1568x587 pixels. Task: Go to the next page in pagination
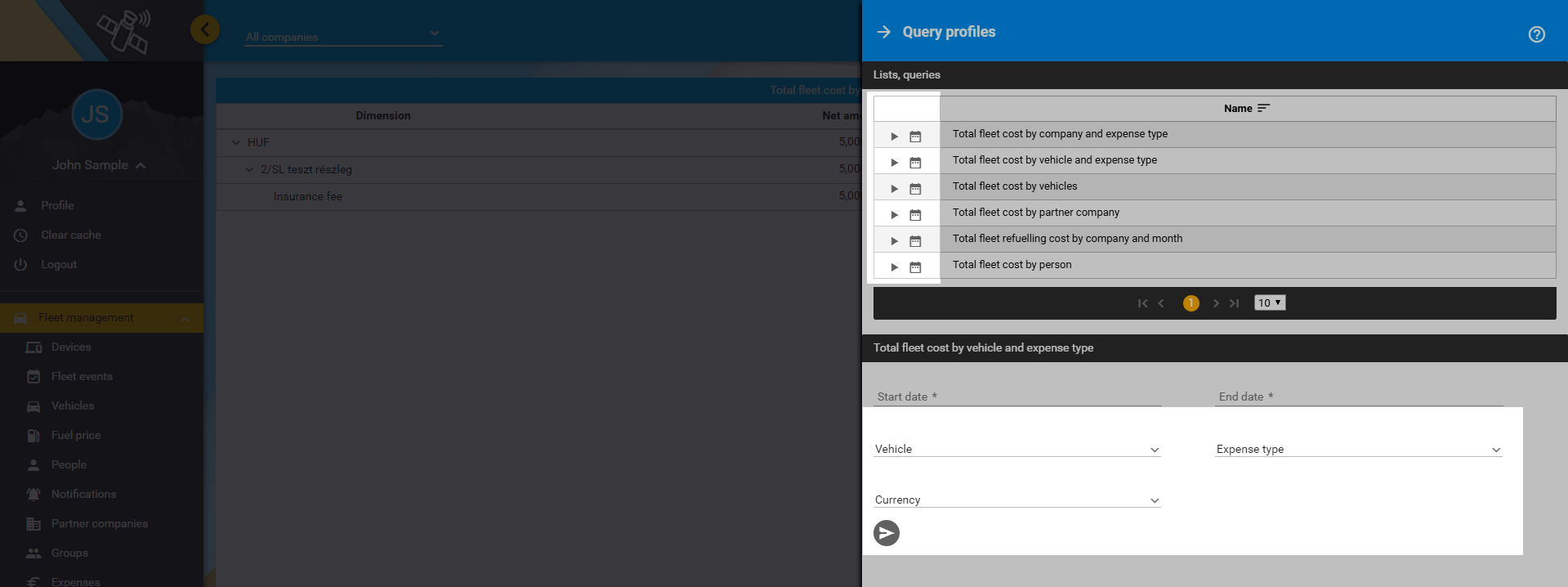click(x=1216, y=303)
